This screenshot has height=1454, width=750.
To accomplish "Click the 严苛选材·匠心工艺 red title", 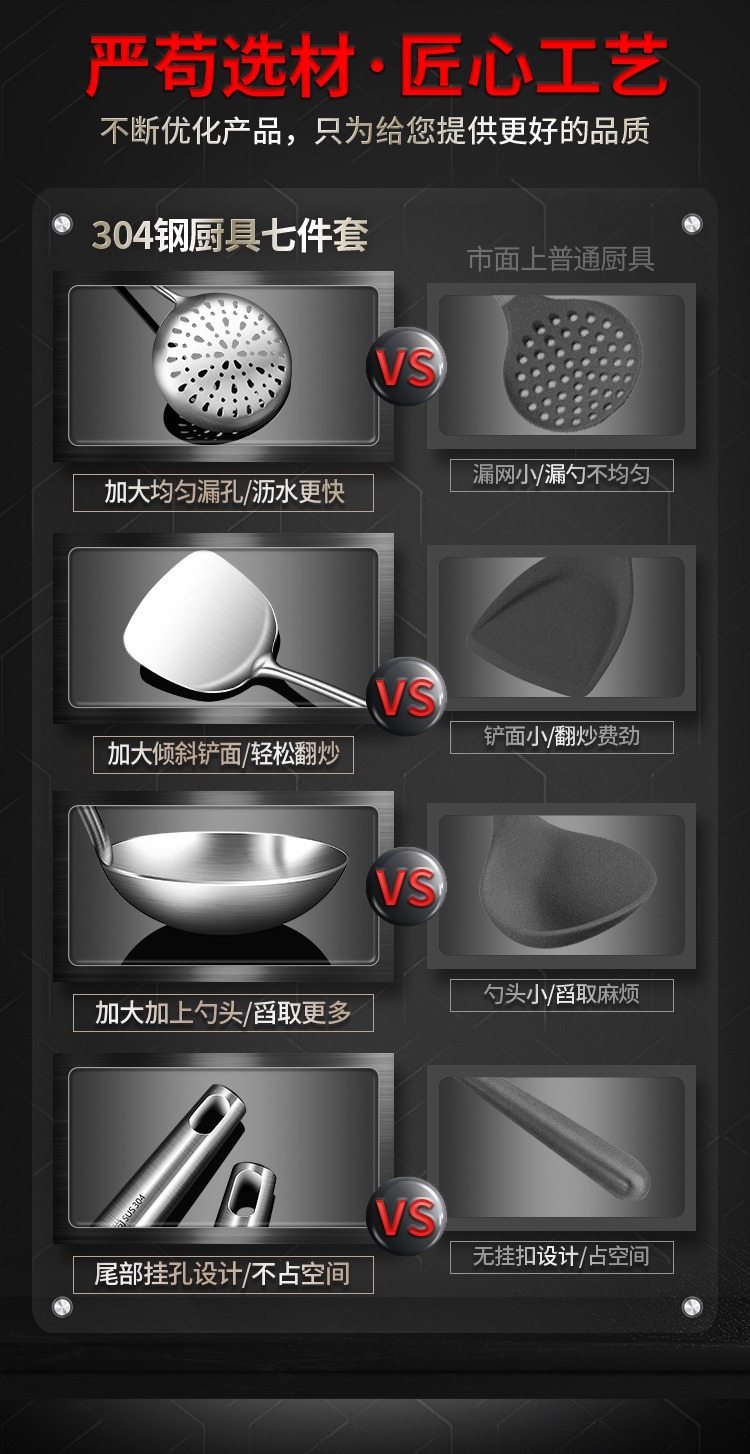I will (x=376, y=68).
